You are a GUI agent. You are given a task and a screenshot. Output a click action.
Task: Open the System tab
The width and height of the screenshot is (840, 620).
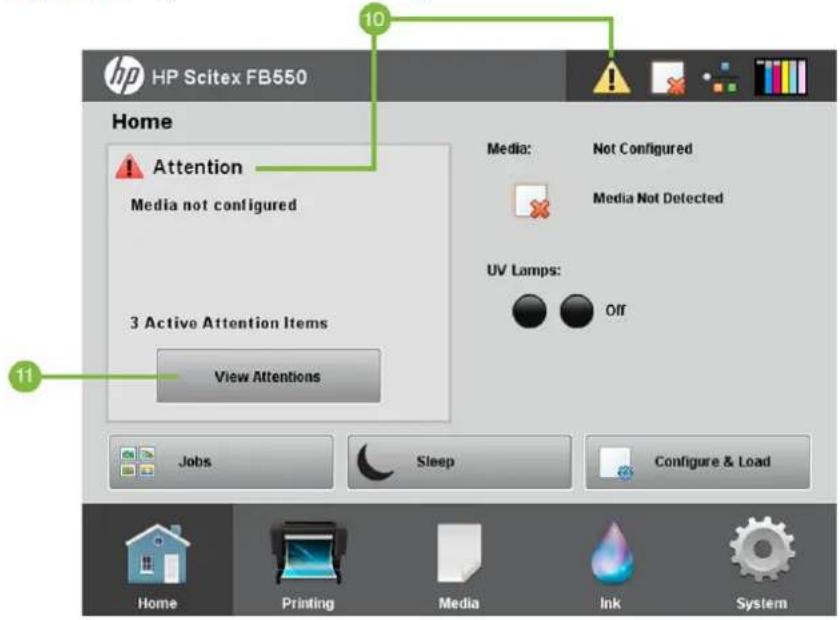click(761, 561)
